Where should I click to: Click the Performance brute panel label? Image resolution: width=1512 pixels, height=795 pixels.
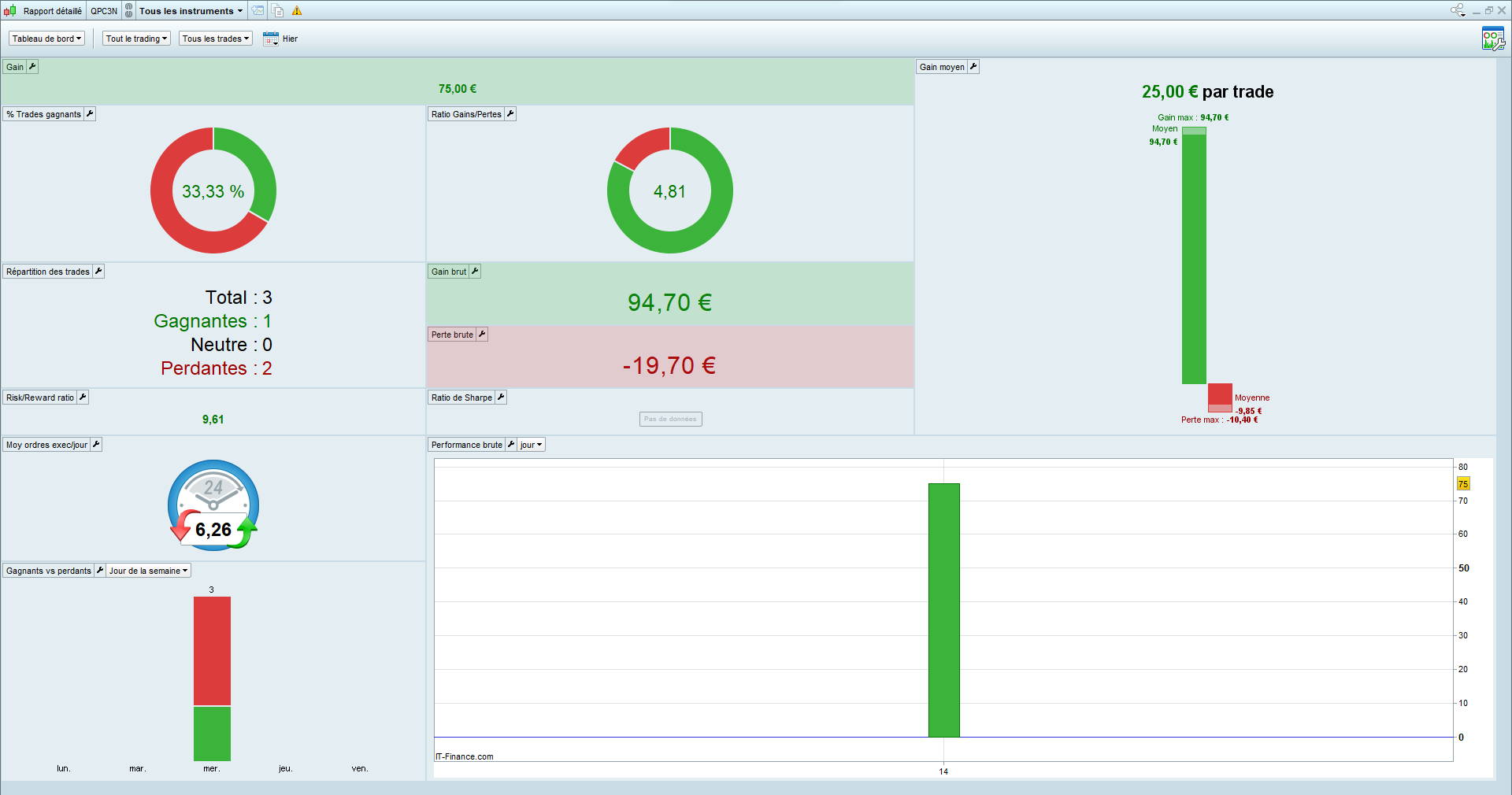[467, 445]
